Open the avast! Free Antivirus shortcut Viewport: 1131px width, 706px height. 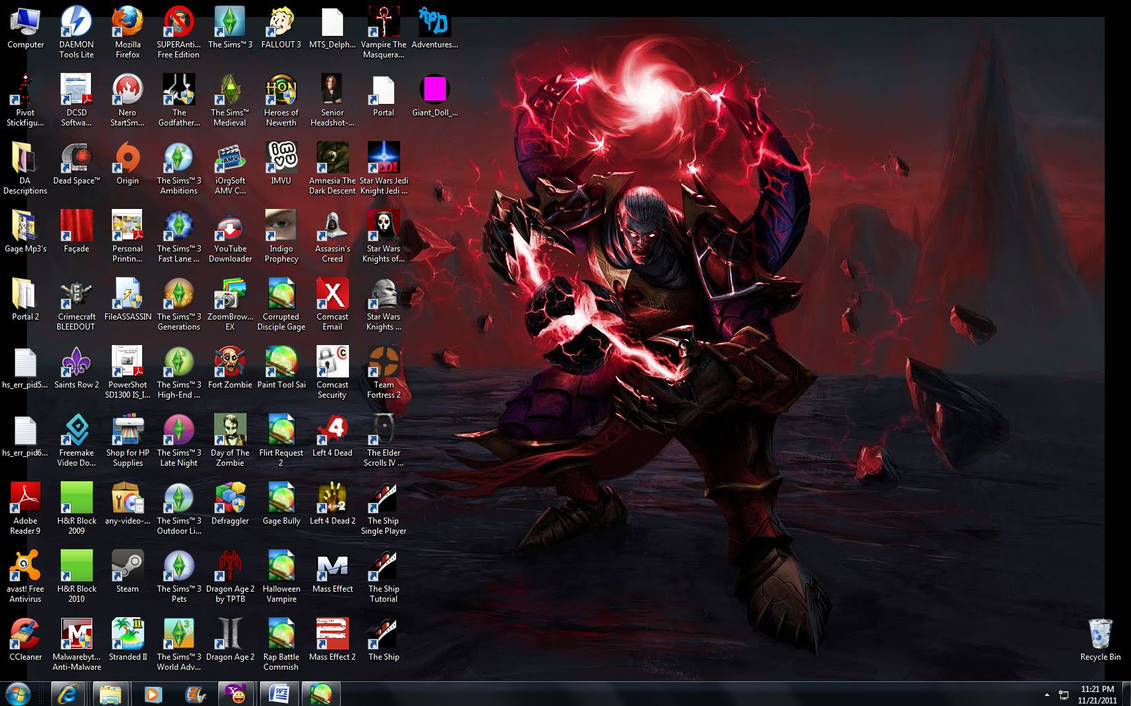tap(25, 576)
